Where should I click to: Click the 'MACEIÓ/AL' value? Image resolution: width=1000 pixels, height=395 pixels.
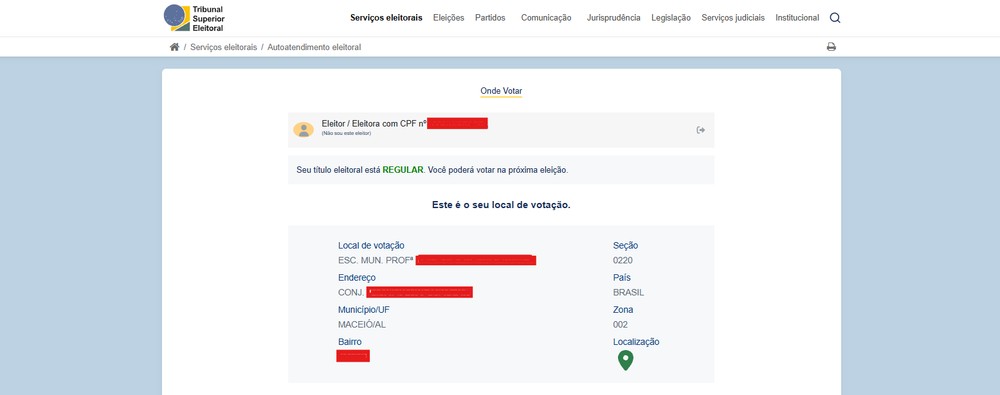pyautogui.click(x=362, y=324)
